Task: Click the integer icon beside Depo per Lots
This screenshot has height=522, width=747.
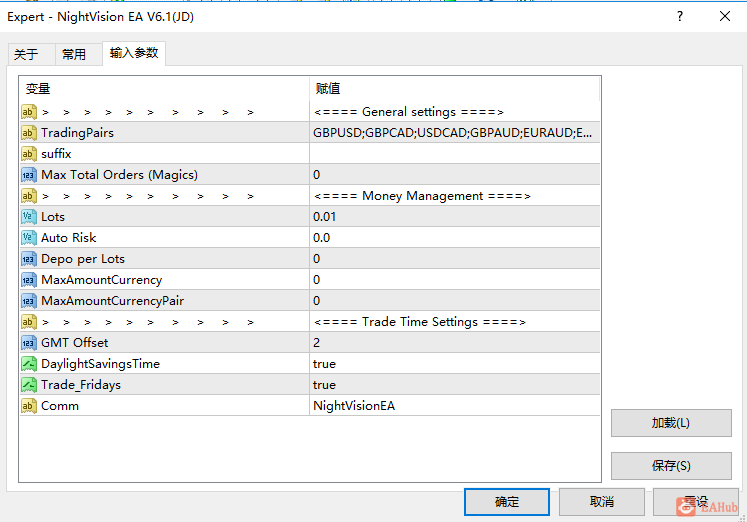Action: point(29,259)
